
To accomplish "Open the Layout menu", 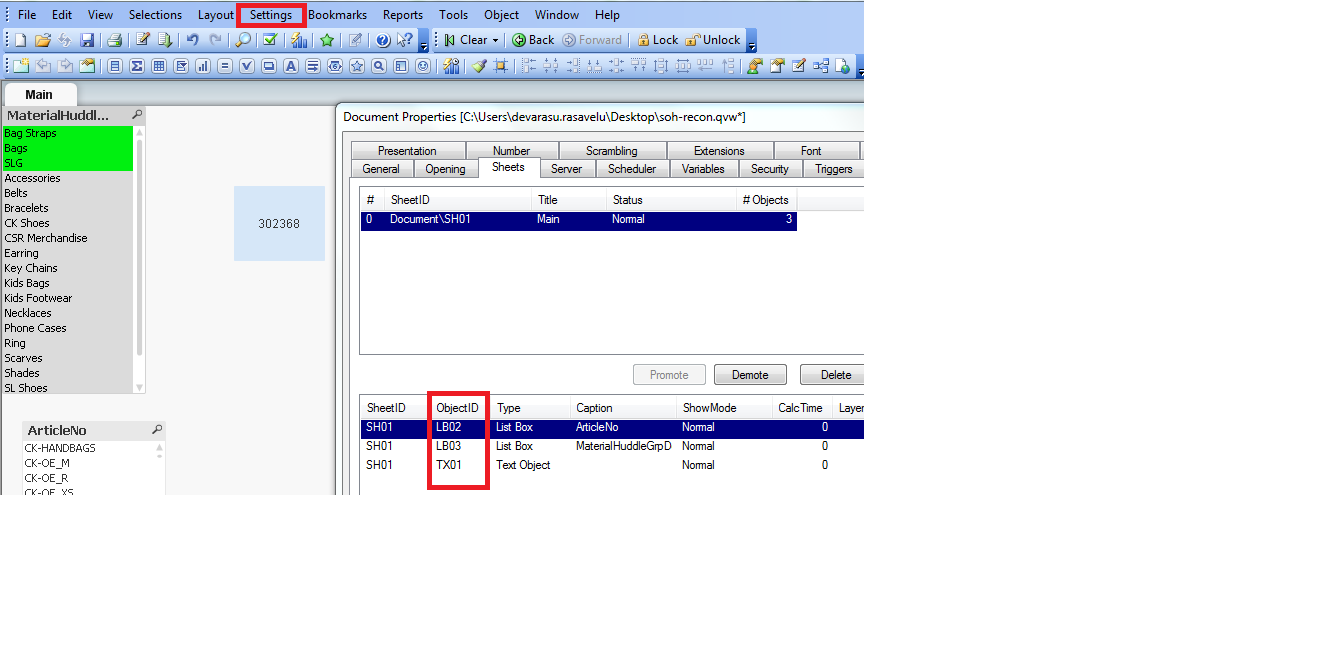I will pos(215,15).
